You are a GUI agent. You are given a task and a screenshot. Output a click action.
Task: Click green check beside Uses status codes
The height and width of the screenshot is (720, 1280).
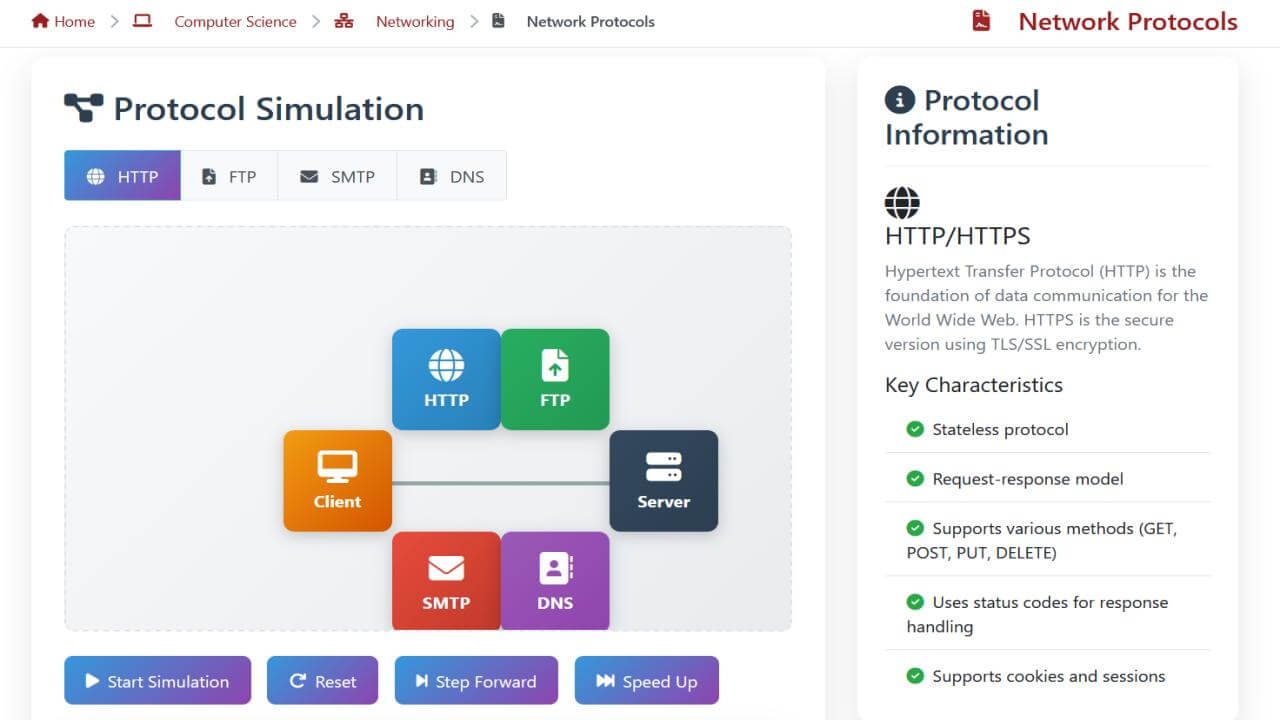point(915,602)
